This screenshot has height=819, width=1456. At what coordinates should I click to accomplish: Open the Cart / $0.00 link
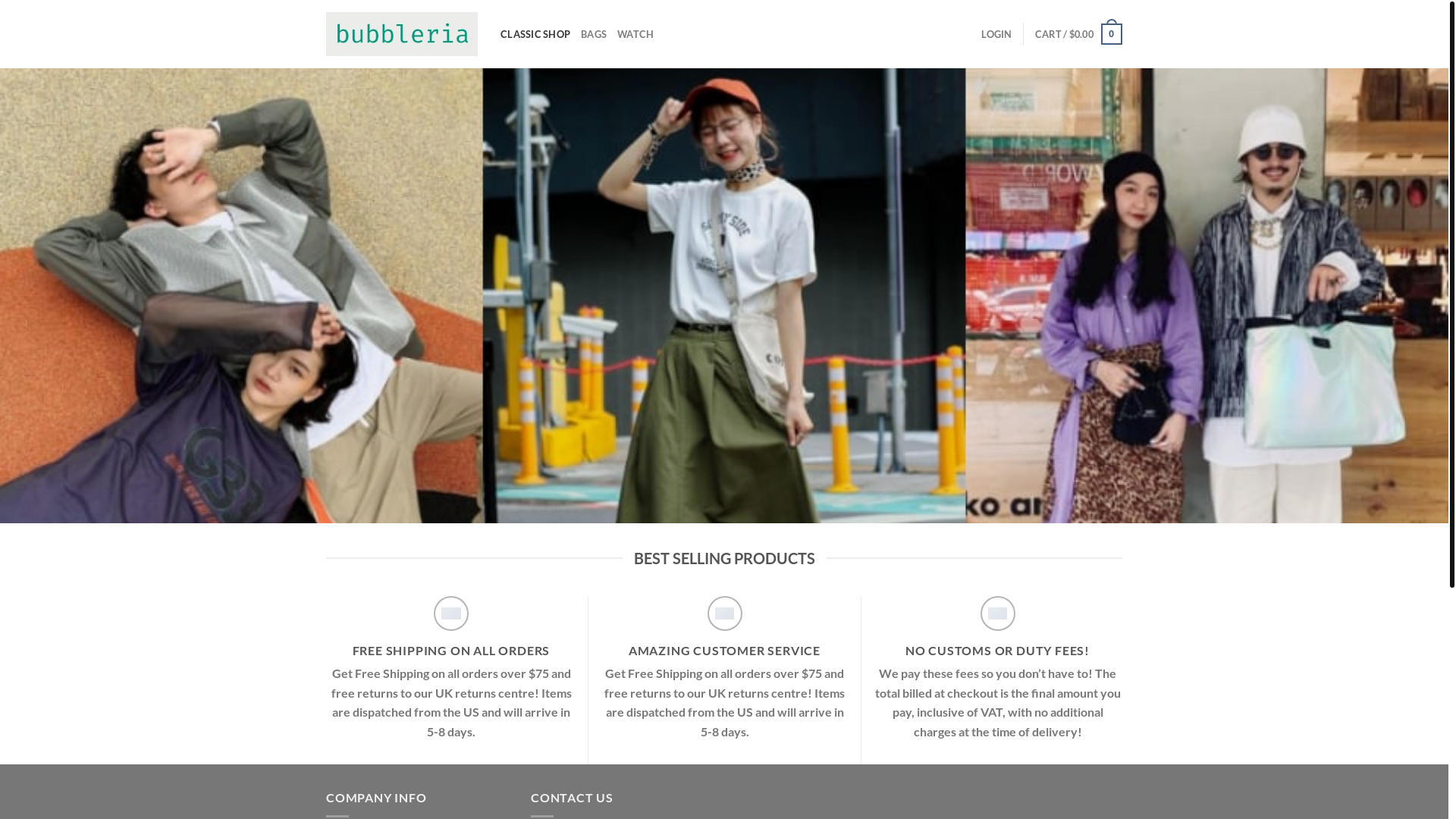pos(1064,34)
